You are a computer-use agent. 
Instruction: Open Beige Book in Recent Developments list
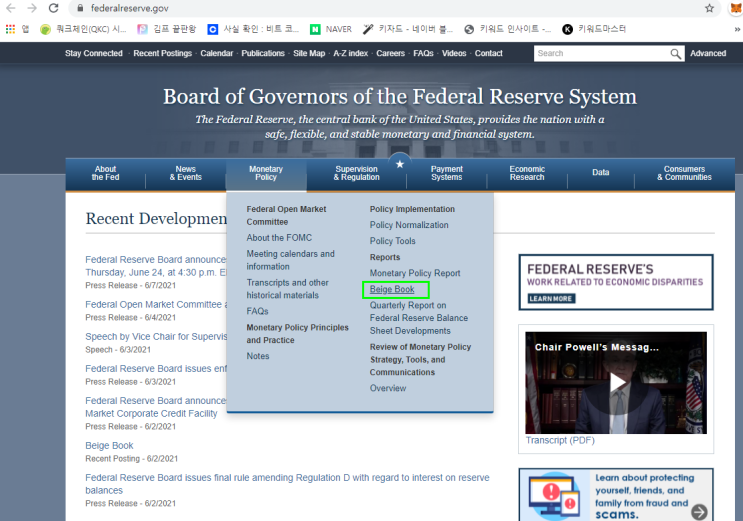[x=109, y=446]
